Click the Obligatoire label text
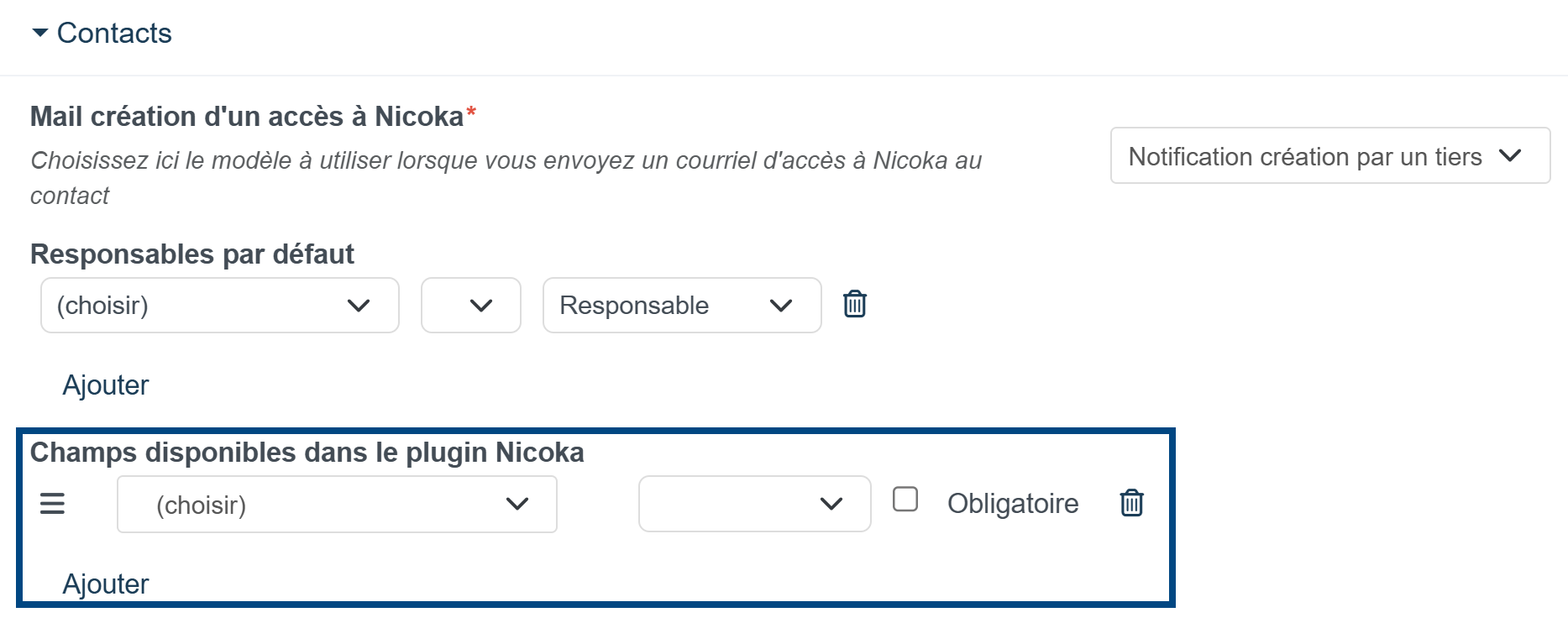This screenshot has width=1568, height=623. tap(1013, 504)
